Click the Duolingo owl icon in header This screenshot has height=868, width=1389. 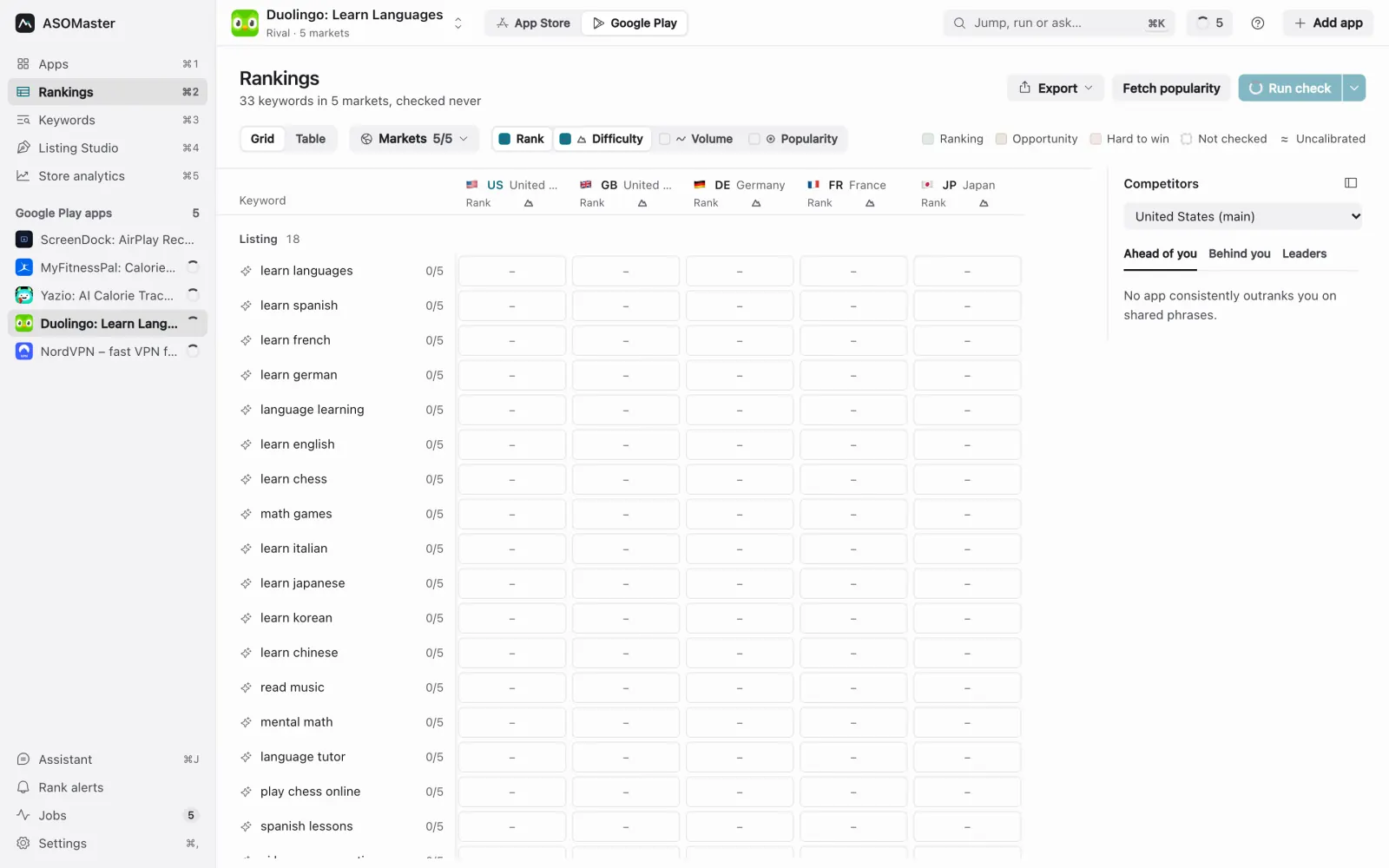point(245,23)
